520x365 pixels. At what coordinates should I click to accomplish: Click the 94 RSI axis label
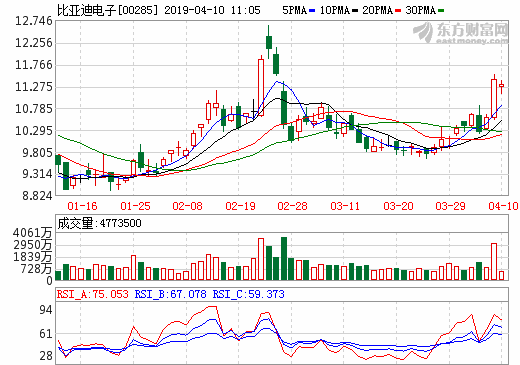pyautogui.click(x=46, y=310)
